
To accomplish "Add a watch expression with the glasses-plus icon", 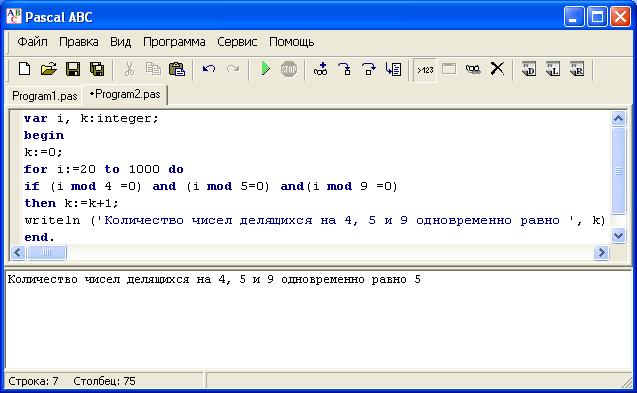I will click(x=320, y=69).
